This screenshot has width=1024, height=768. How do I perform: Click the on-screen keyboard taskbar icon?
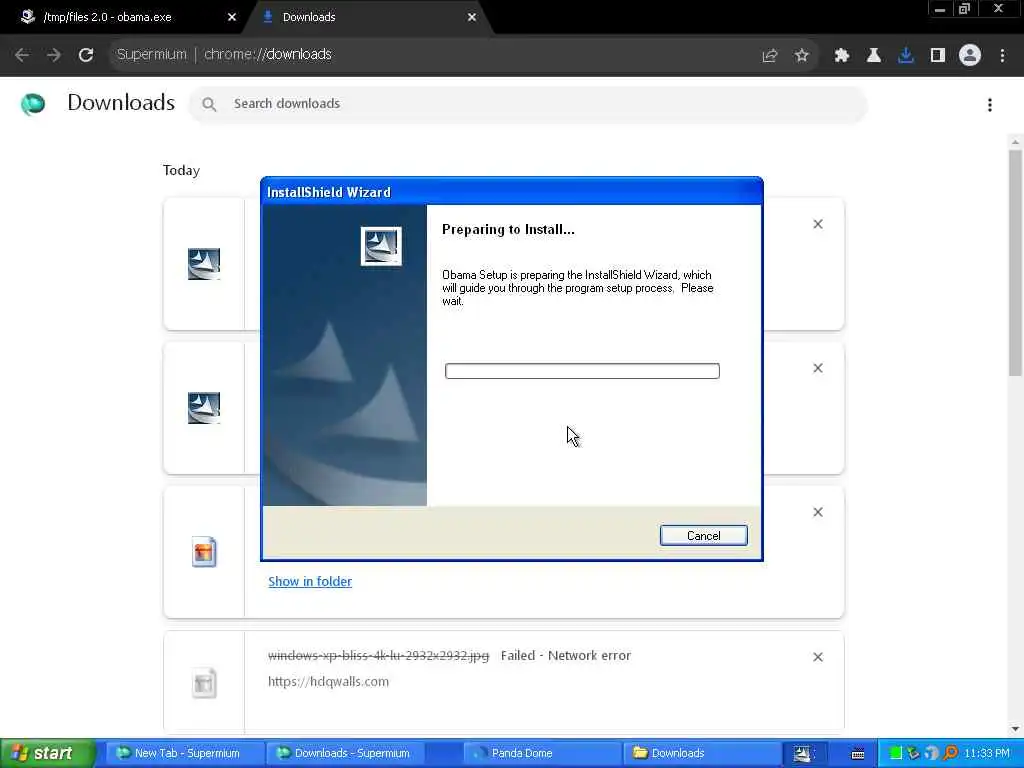pos(857,754)
